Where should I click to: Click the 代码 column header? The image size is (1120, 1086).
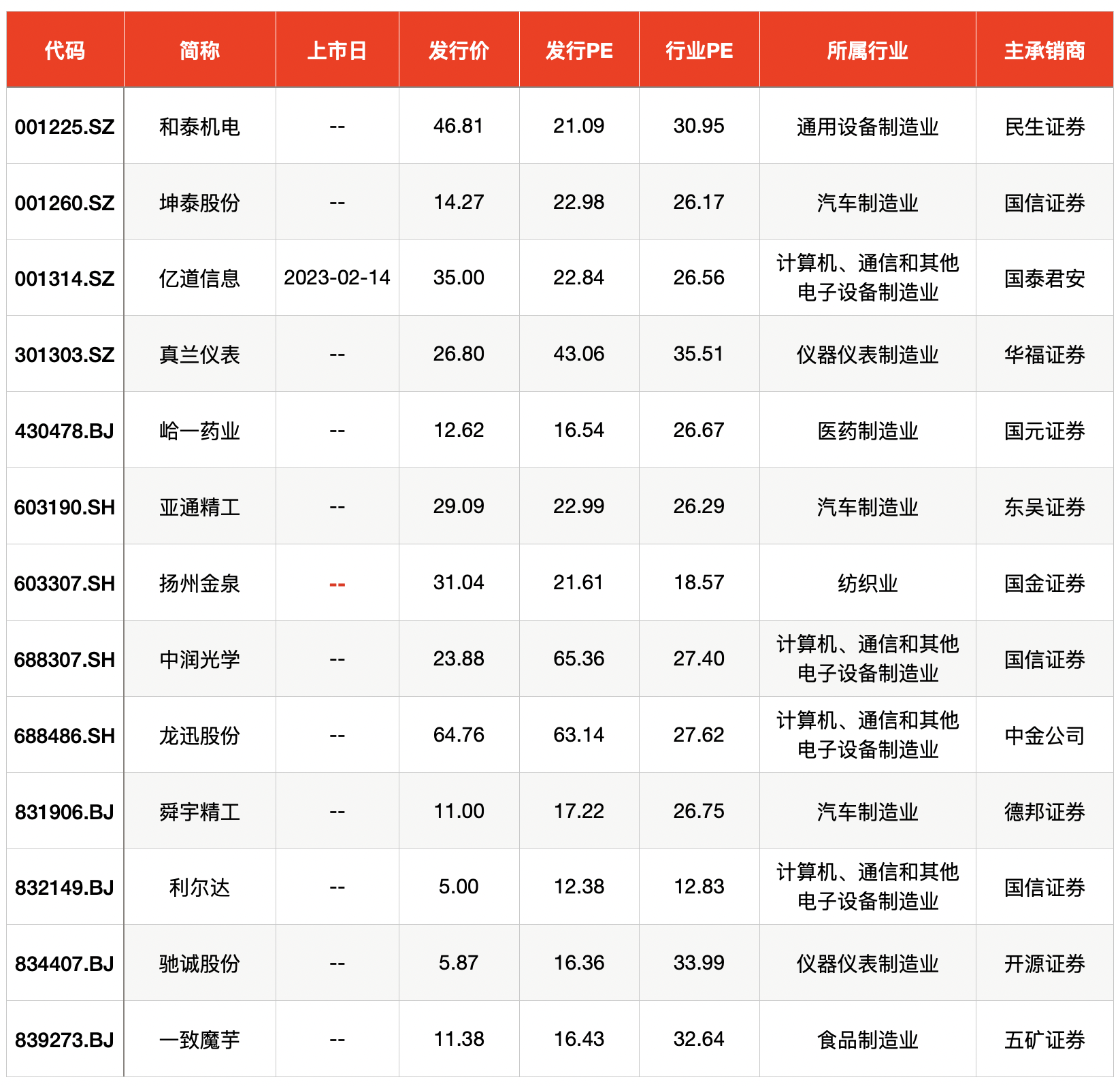65,50
